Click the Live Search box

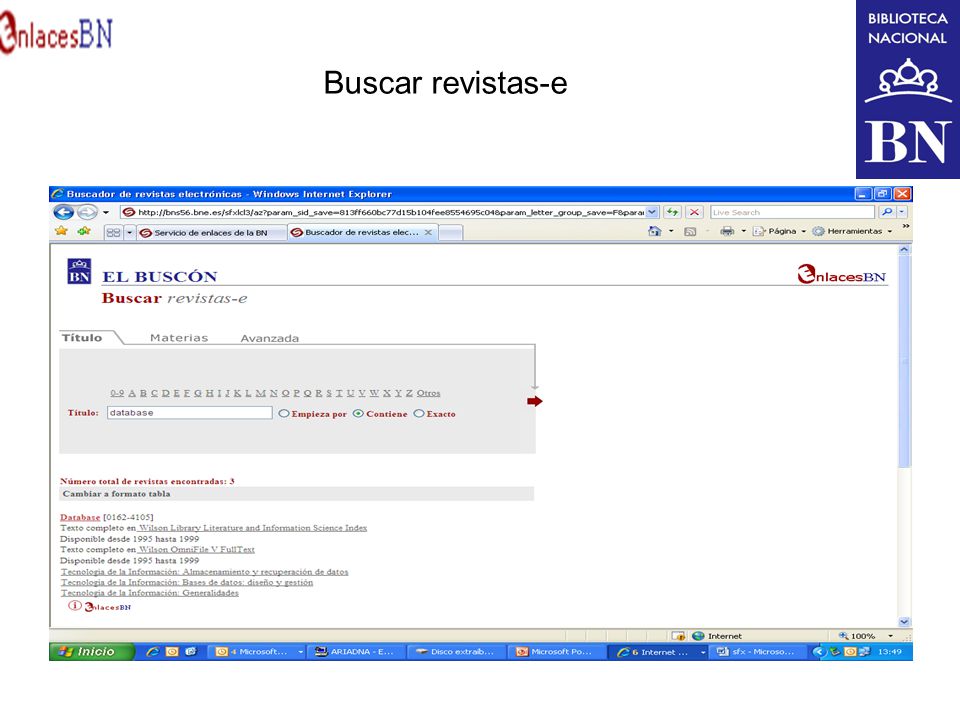point(792,212)
